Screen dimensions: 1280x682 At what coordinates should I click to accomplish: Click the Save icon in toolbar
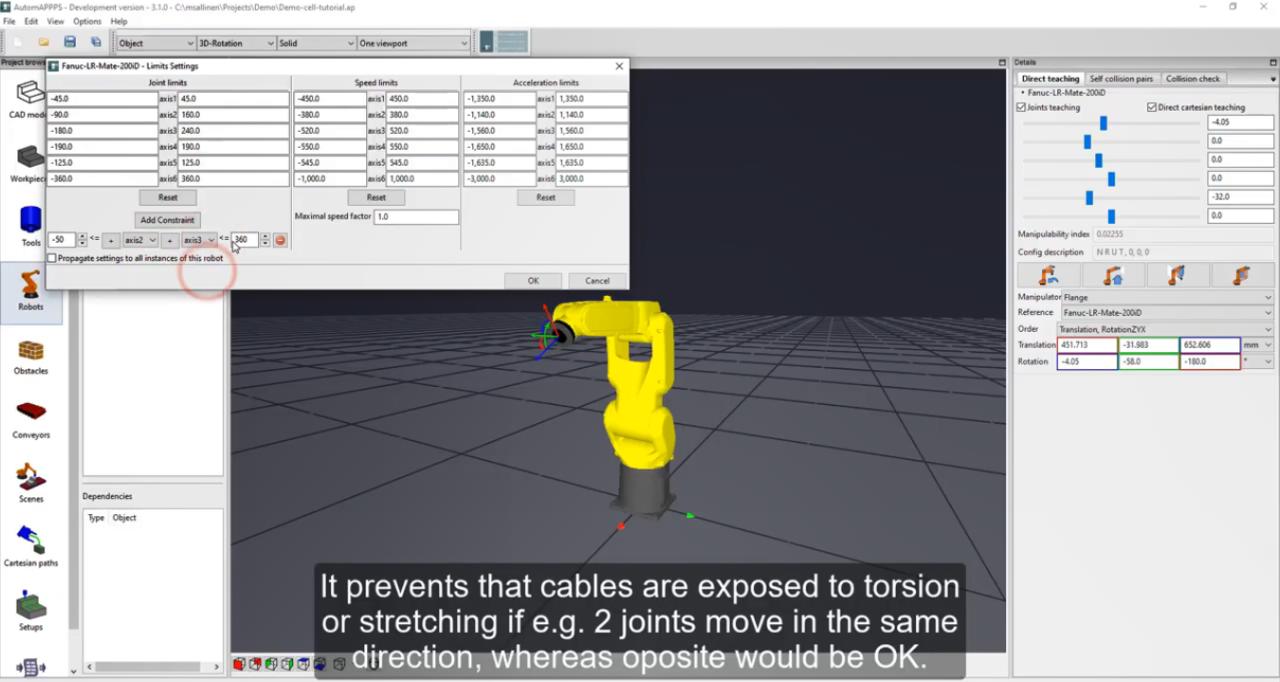70,43
